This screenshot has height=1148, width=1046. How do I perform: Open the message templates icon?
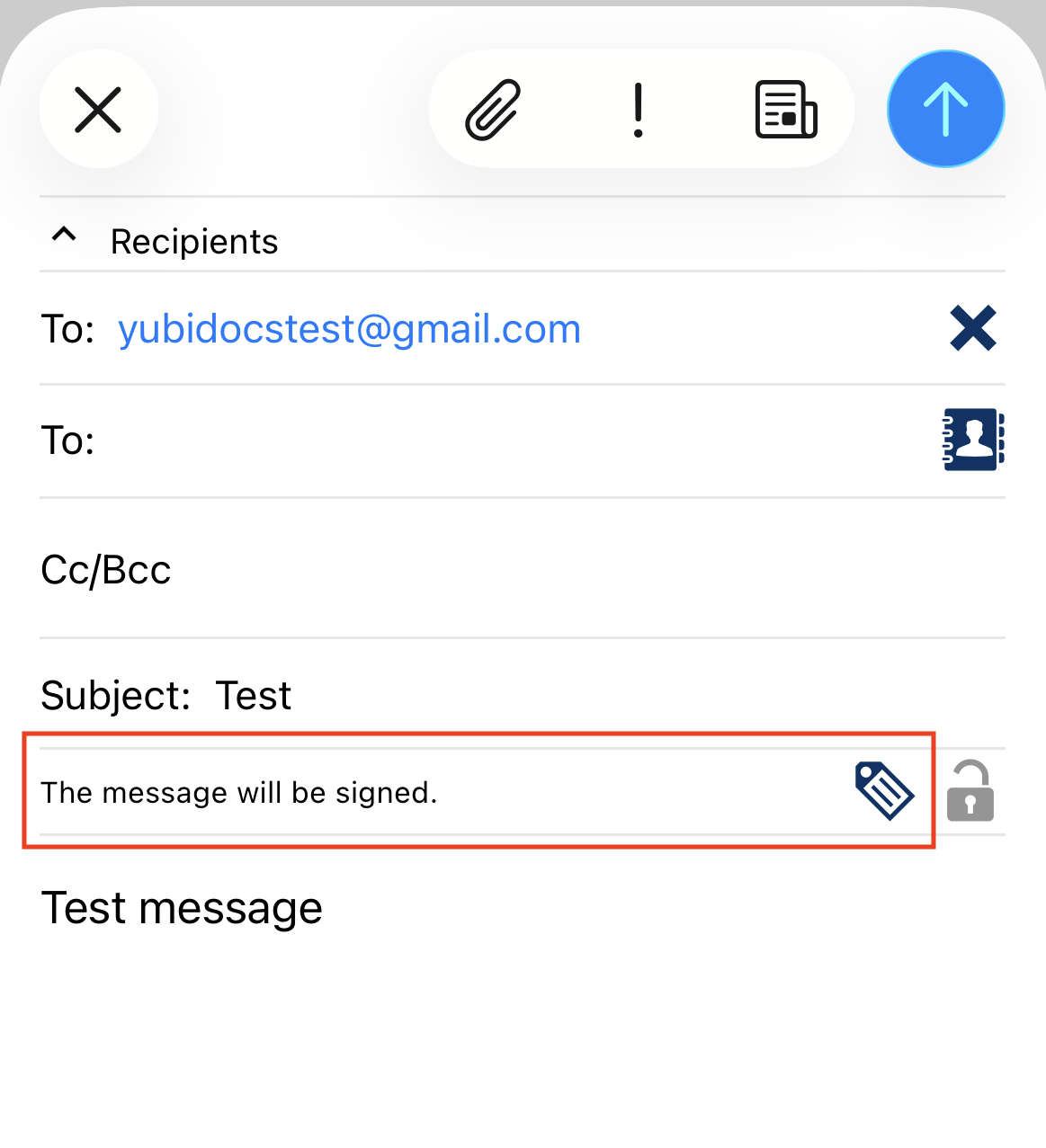coord(785,110)
